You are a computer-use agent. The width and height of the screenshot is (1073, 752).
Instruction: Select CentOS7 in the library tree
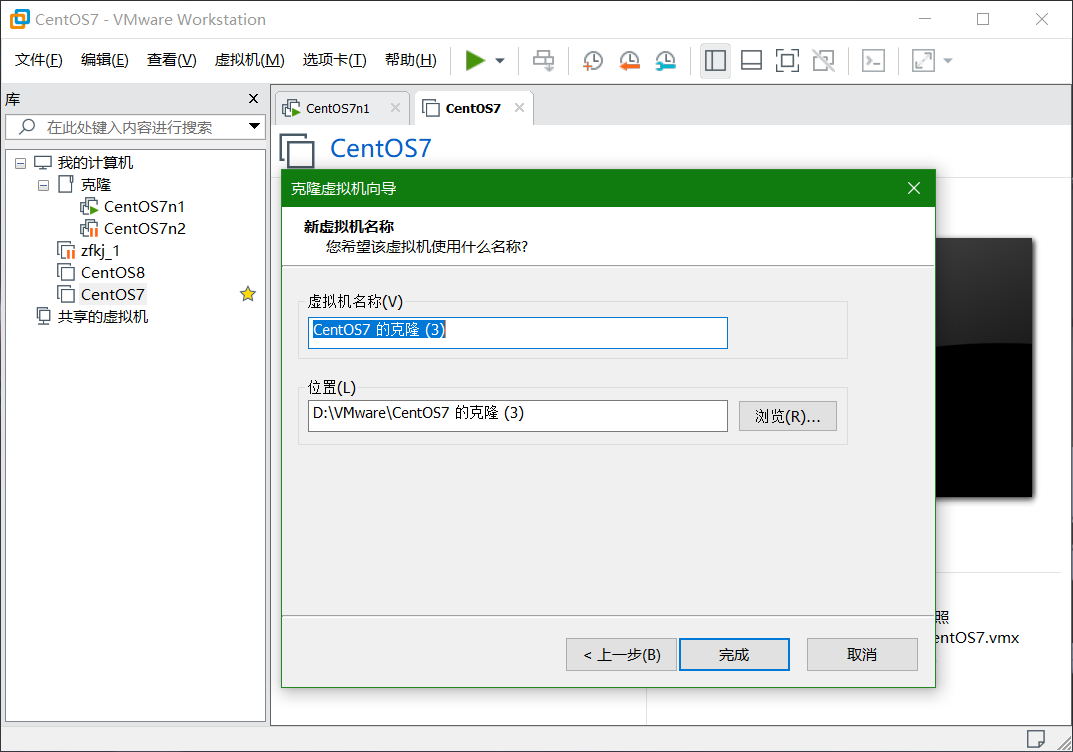[x=113, y=294]
